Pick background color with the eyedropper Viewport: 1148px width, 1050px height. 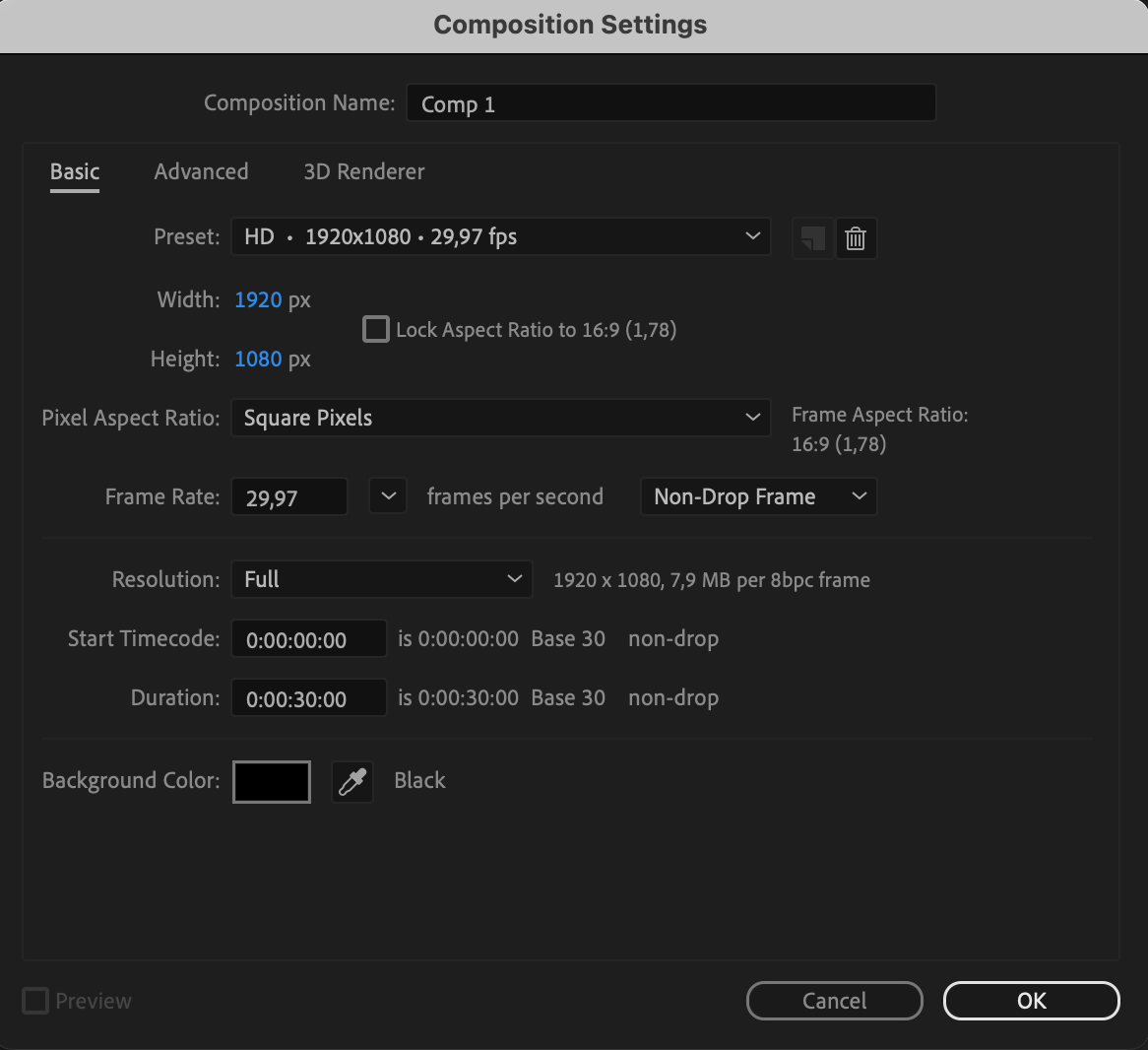pyautogui.click(x=352, y=782)
